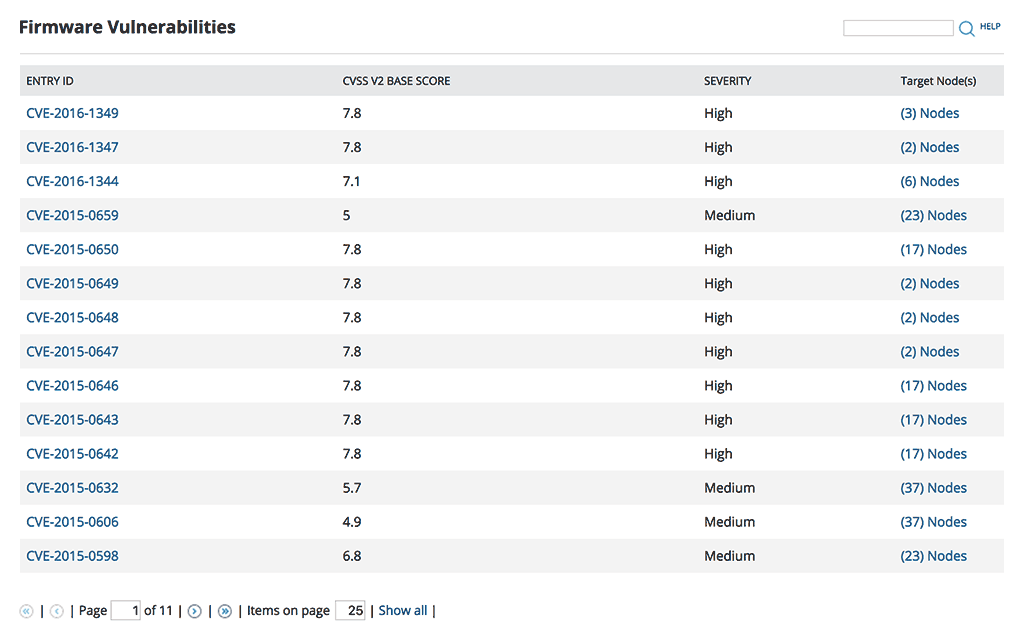Open the CVE-2015-0659 entry link
This screenshot has height=640, width=1024.
(x=72, y=215)
